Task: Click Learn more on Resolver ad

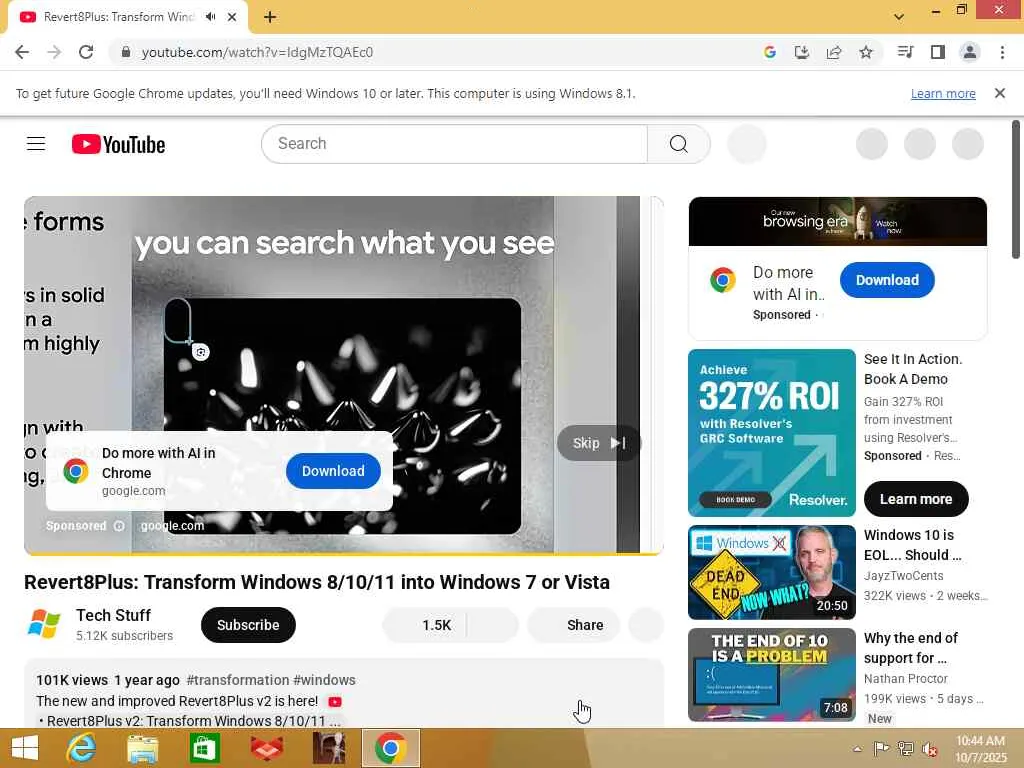Action: pyautogui.click(x=916, y=499)
